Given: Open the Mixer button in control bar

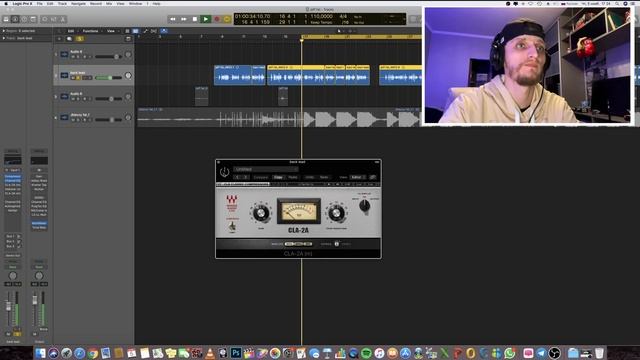Looking at the screenshot, I should coord(53,19).
